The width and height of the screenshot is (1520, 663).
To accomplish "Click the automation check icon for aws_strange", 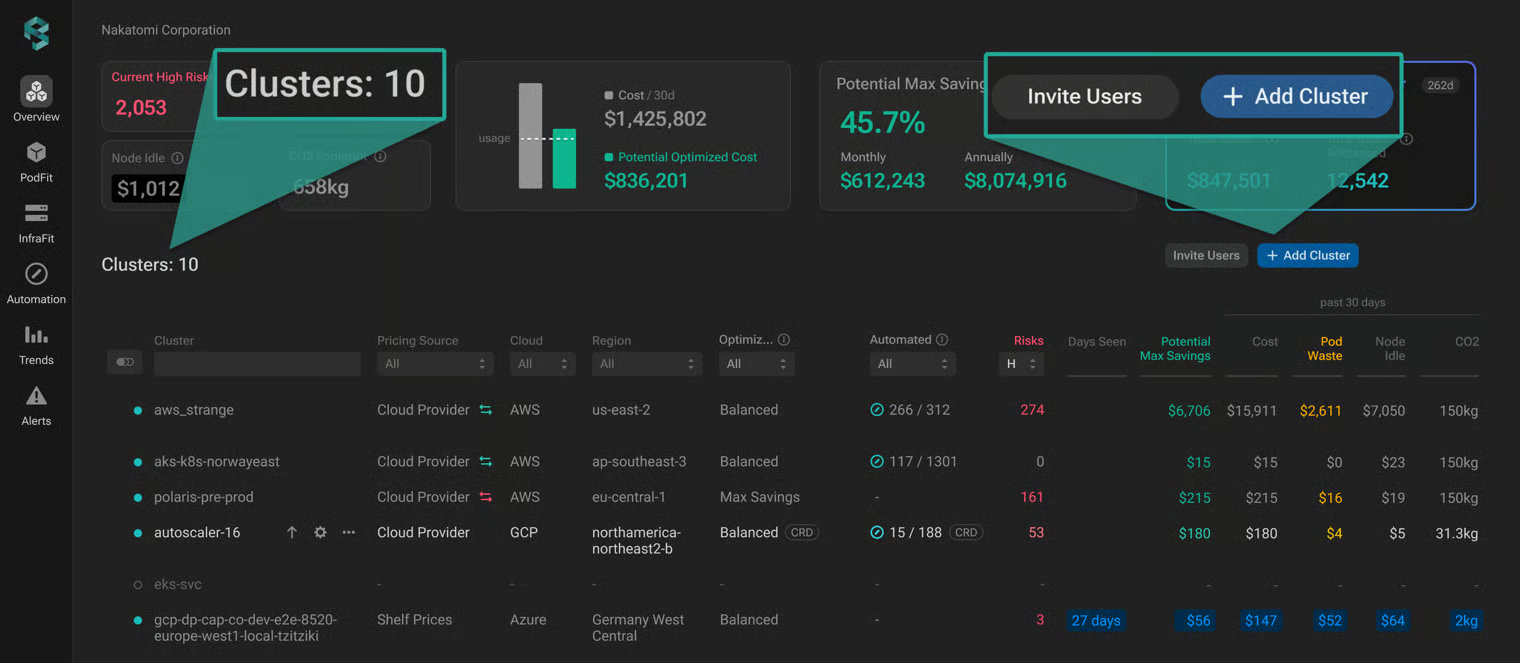I will click(x=877, y=410).
